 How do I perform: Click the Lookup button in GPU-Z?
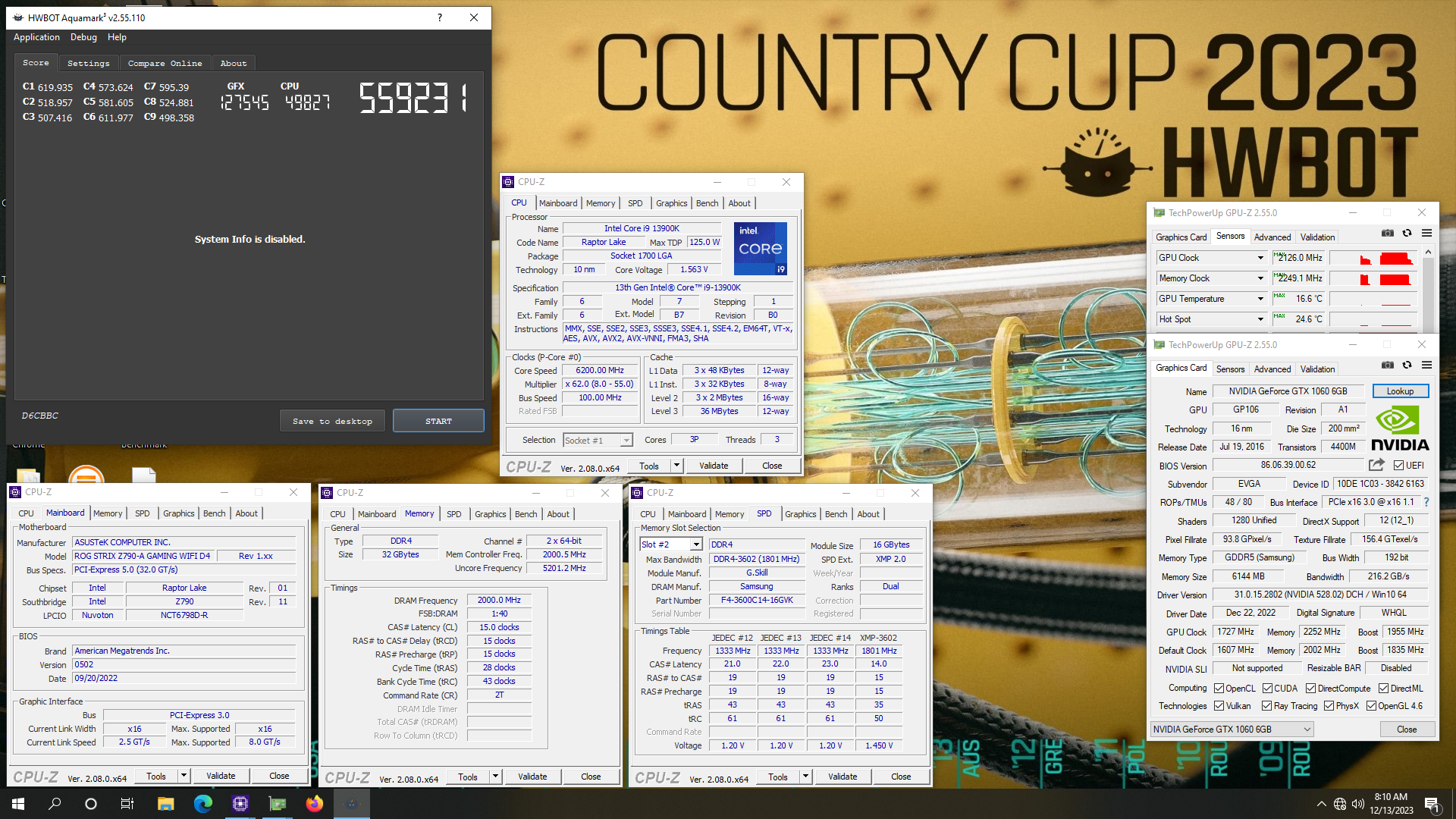[1400, 391]
